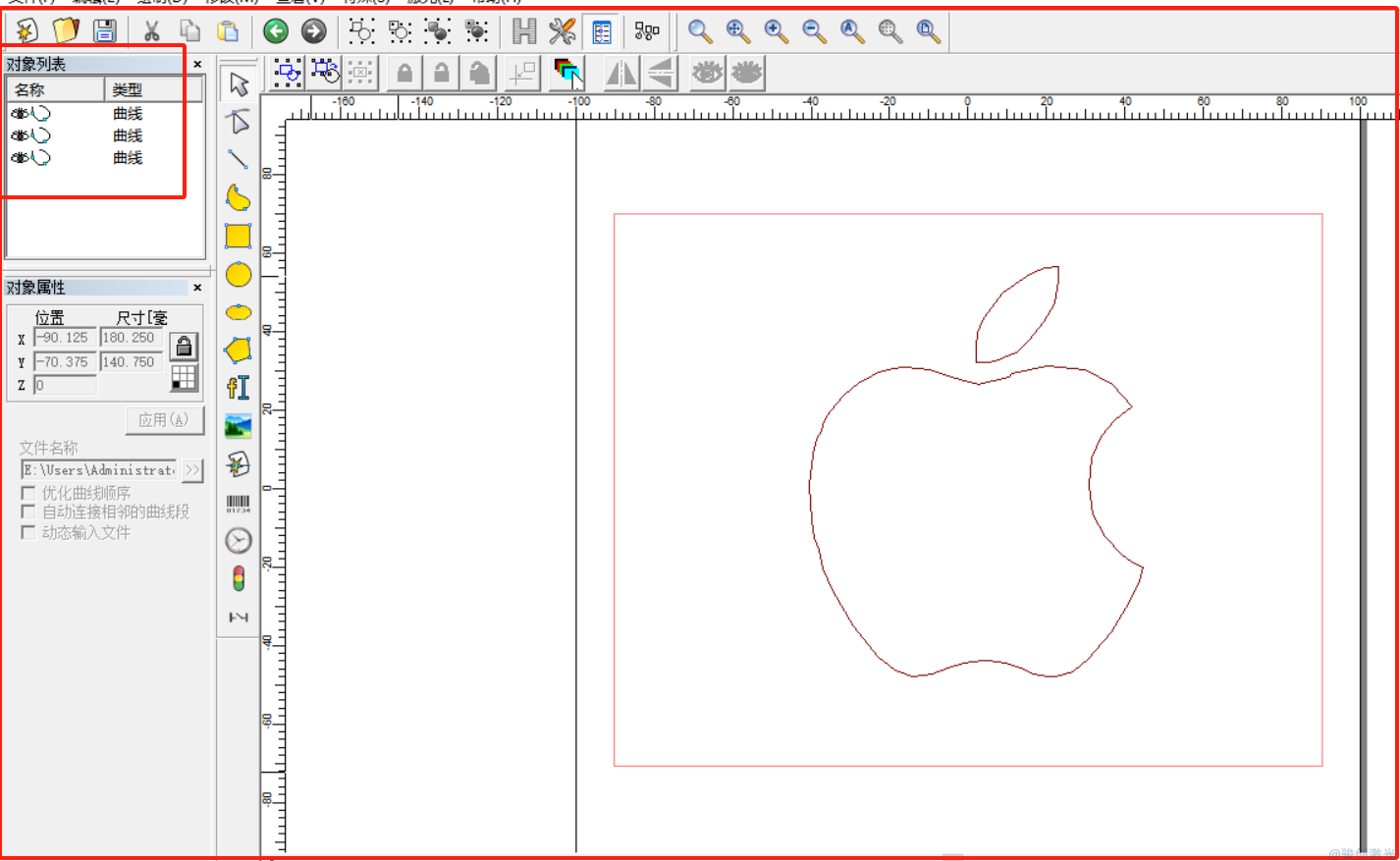
Task: Click the X position field showing -90.125
Action: (x=65, y=338)
